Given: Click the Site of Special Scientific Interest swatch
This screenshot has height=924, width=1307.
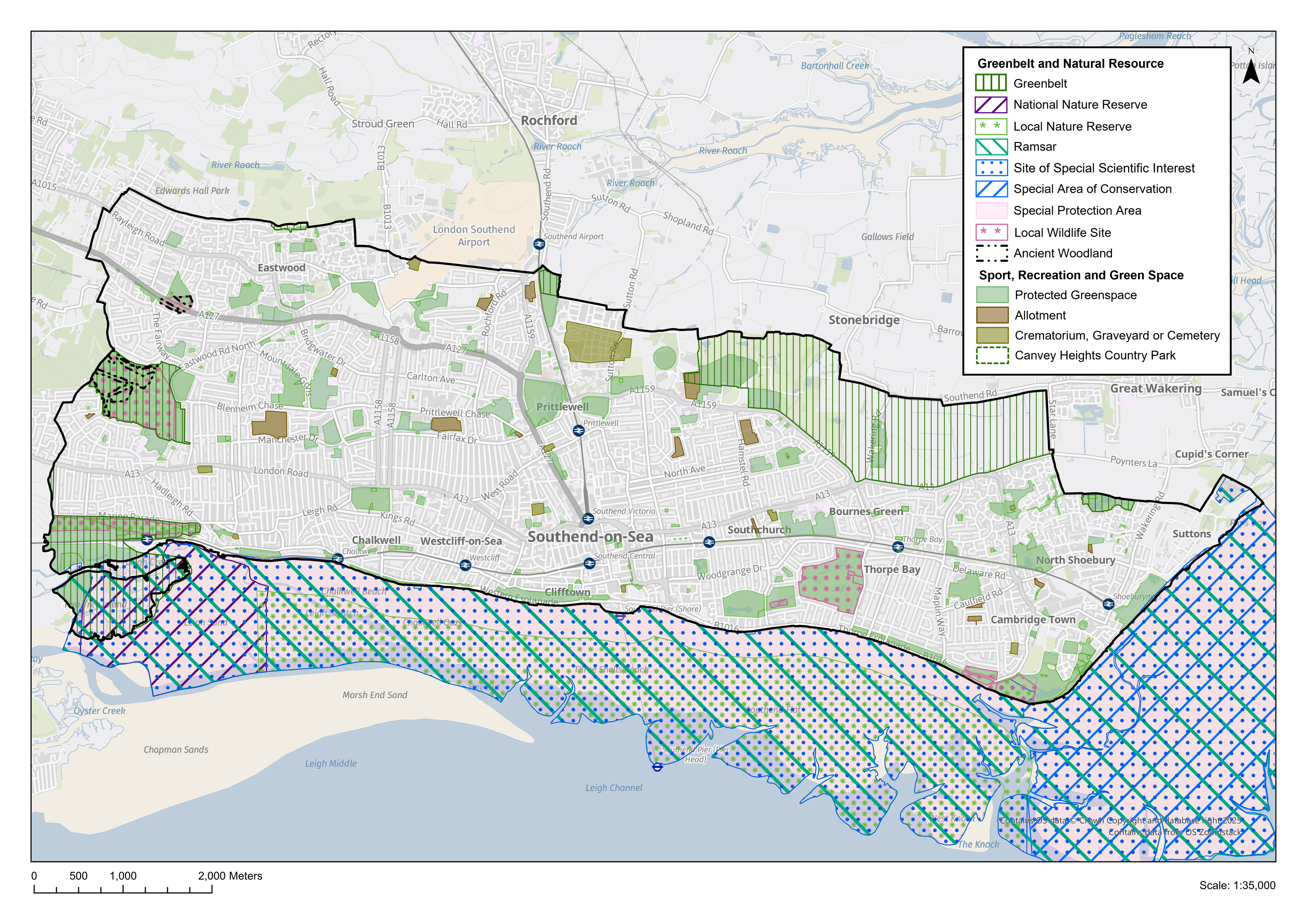Looking at the screenshot, I should (991, 168).
